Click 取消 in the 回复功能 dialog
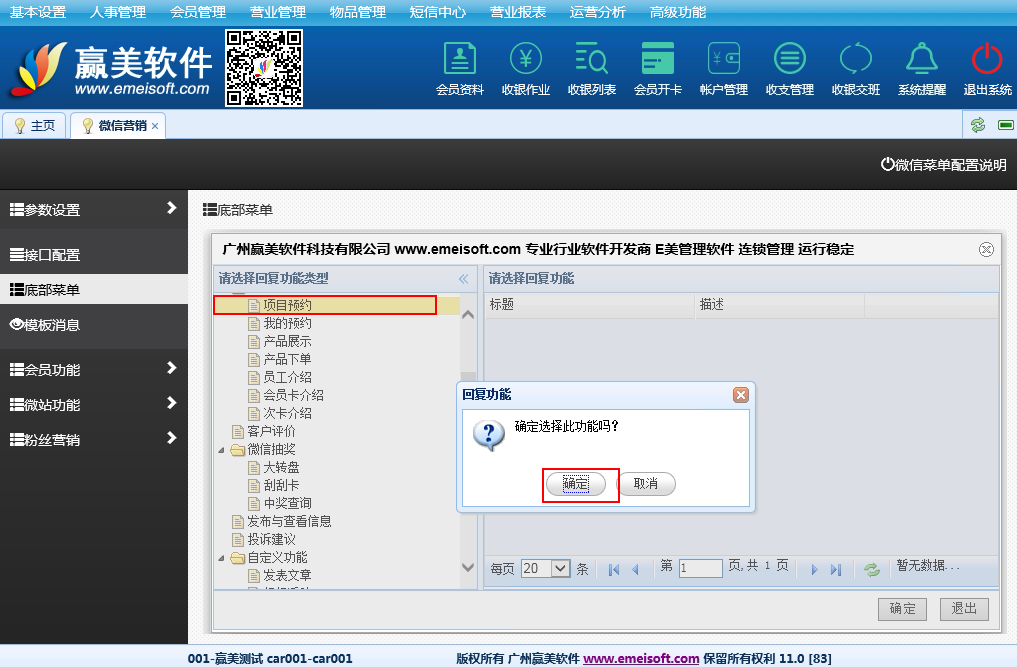Screen dimensions: 1017x667 [x=646, y=484]
